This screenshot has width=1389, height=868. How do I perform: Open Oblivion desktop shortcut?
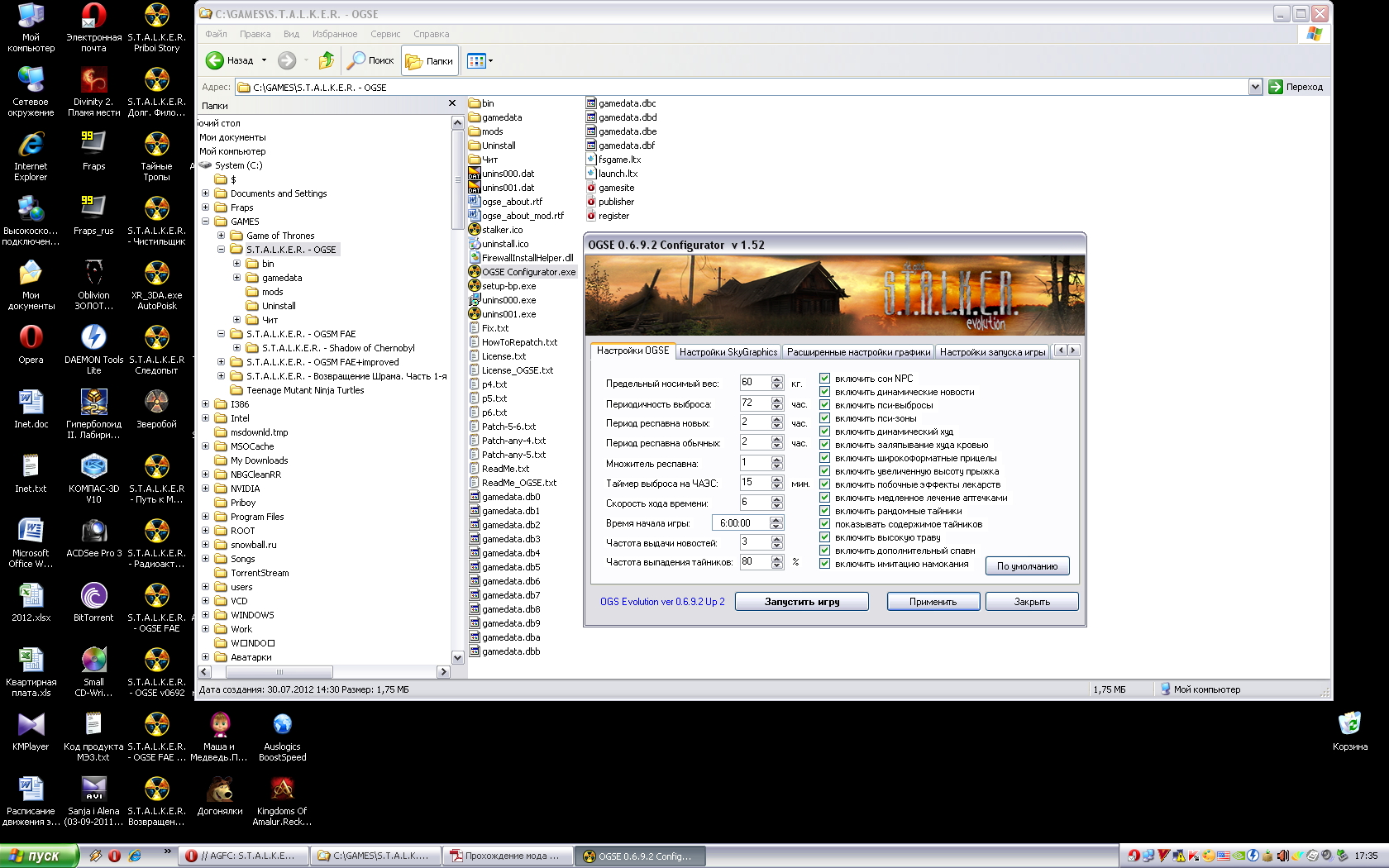[93, 285]
